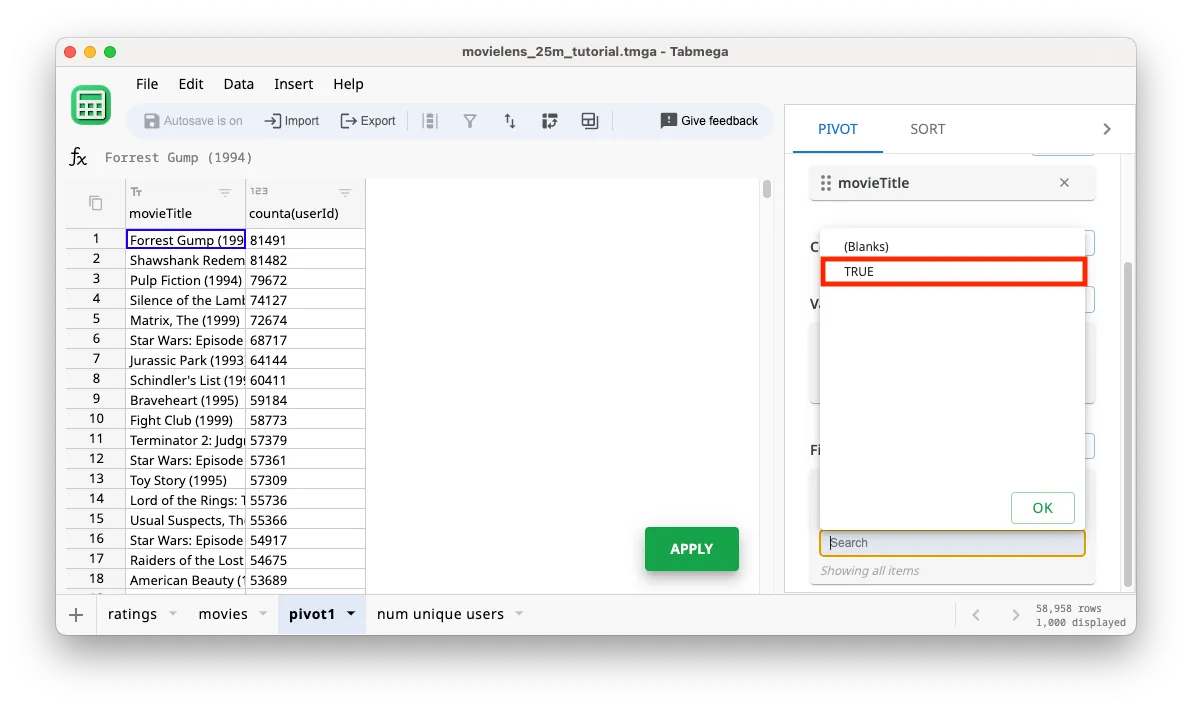
Task: Open the column summary toolbar icon
Action: click(430, 120)
